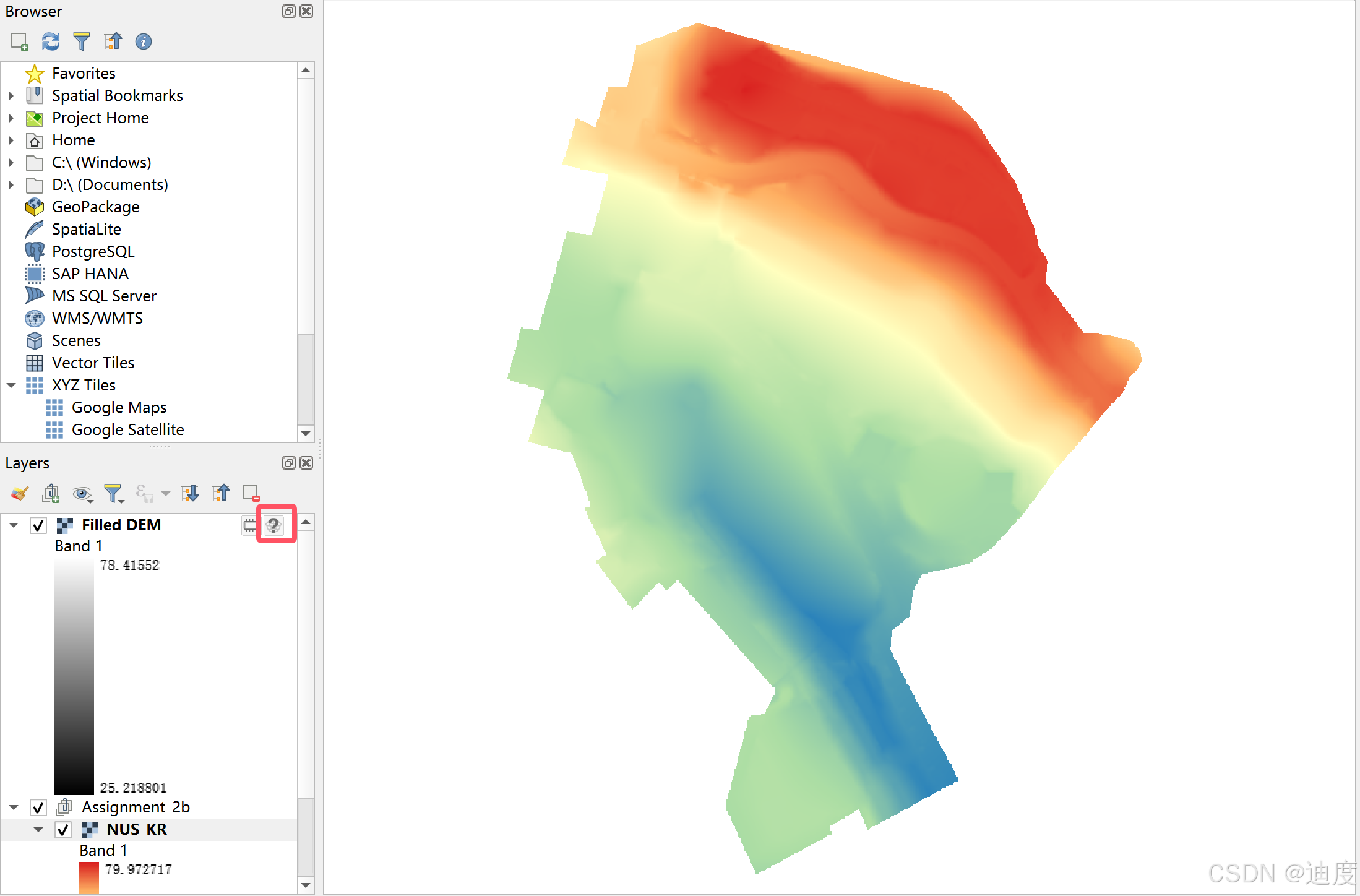The width and height of the screenshot is (1360, 896).
Task: Click unknown CRS question-mark icon on Filled DEM
Action: (273, 525)
